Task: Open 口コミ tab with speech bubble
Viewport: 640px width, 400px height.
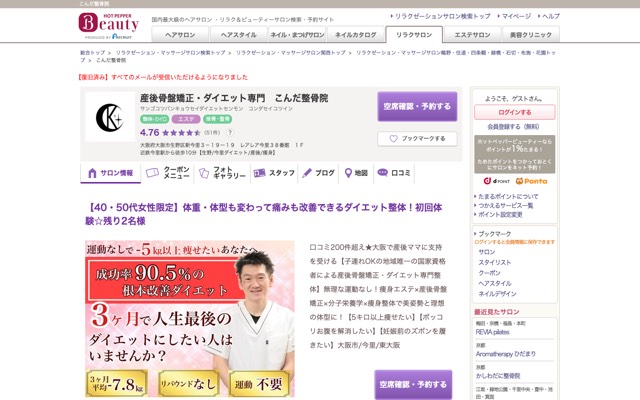Action: coord(394,173)
